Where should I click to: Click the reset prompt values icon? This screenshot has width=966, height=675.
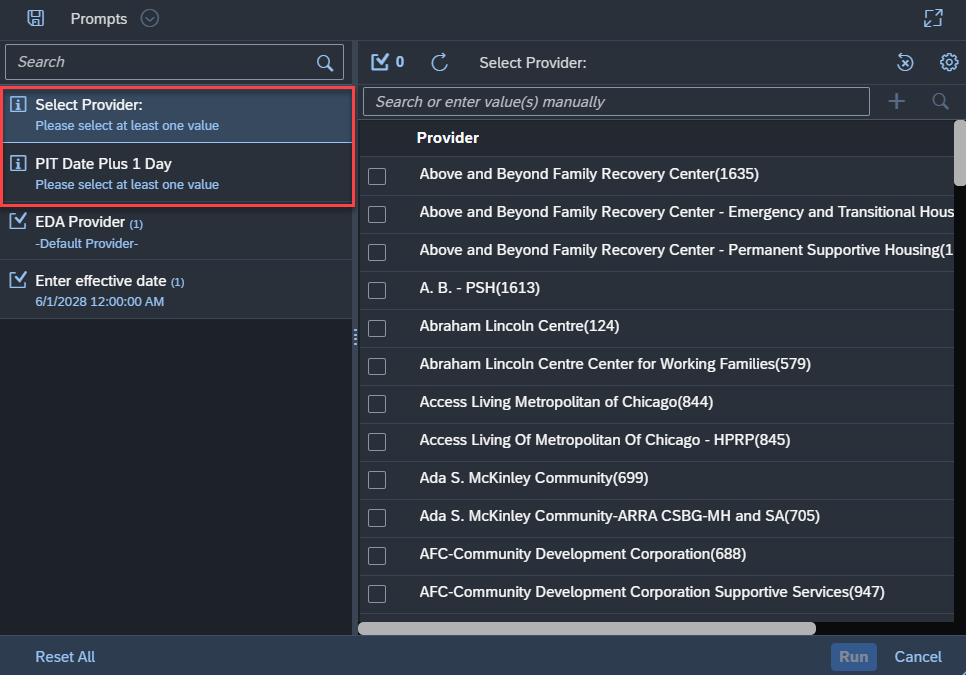[x=905, y=62]
